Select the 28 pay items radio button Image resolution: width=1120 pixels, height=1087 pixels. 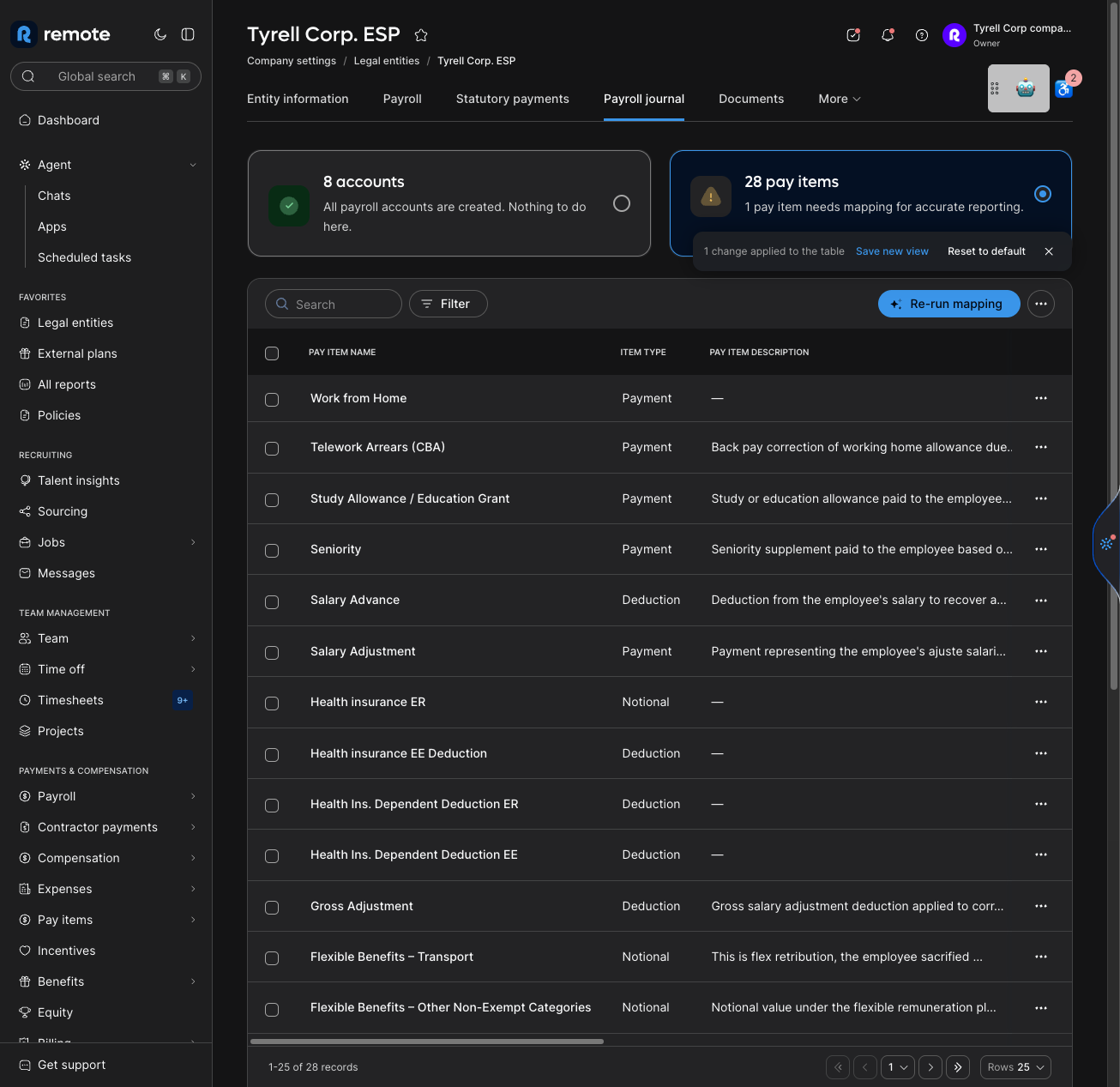click(x=1043, y=194)
